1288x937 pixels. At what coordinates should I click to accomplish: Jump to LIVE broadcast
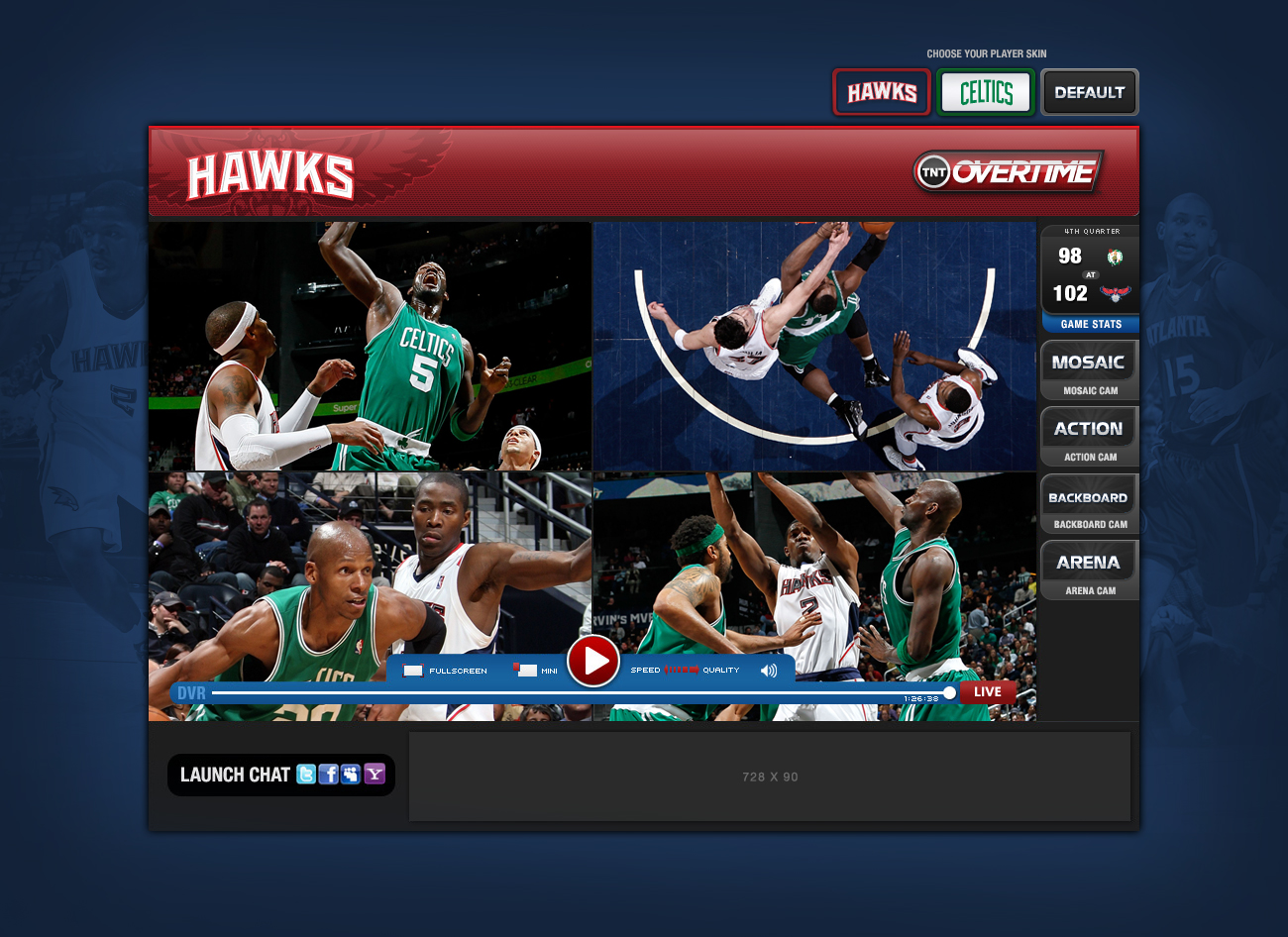(x=988, y=692)
